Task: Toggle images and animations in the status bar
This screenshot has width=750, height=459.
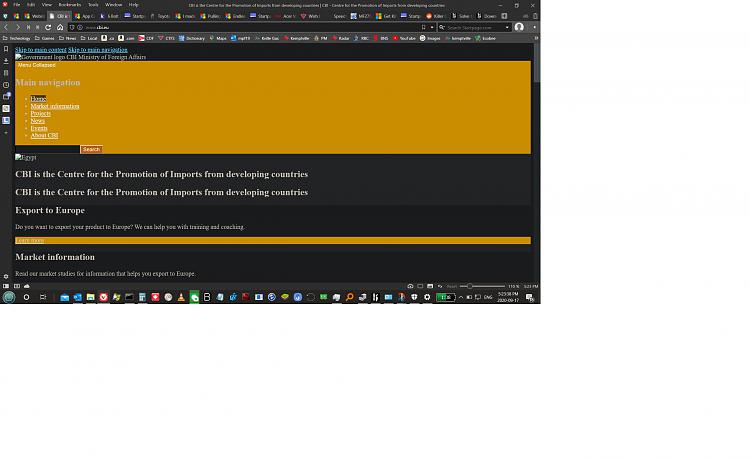Action: pos(430,286)
